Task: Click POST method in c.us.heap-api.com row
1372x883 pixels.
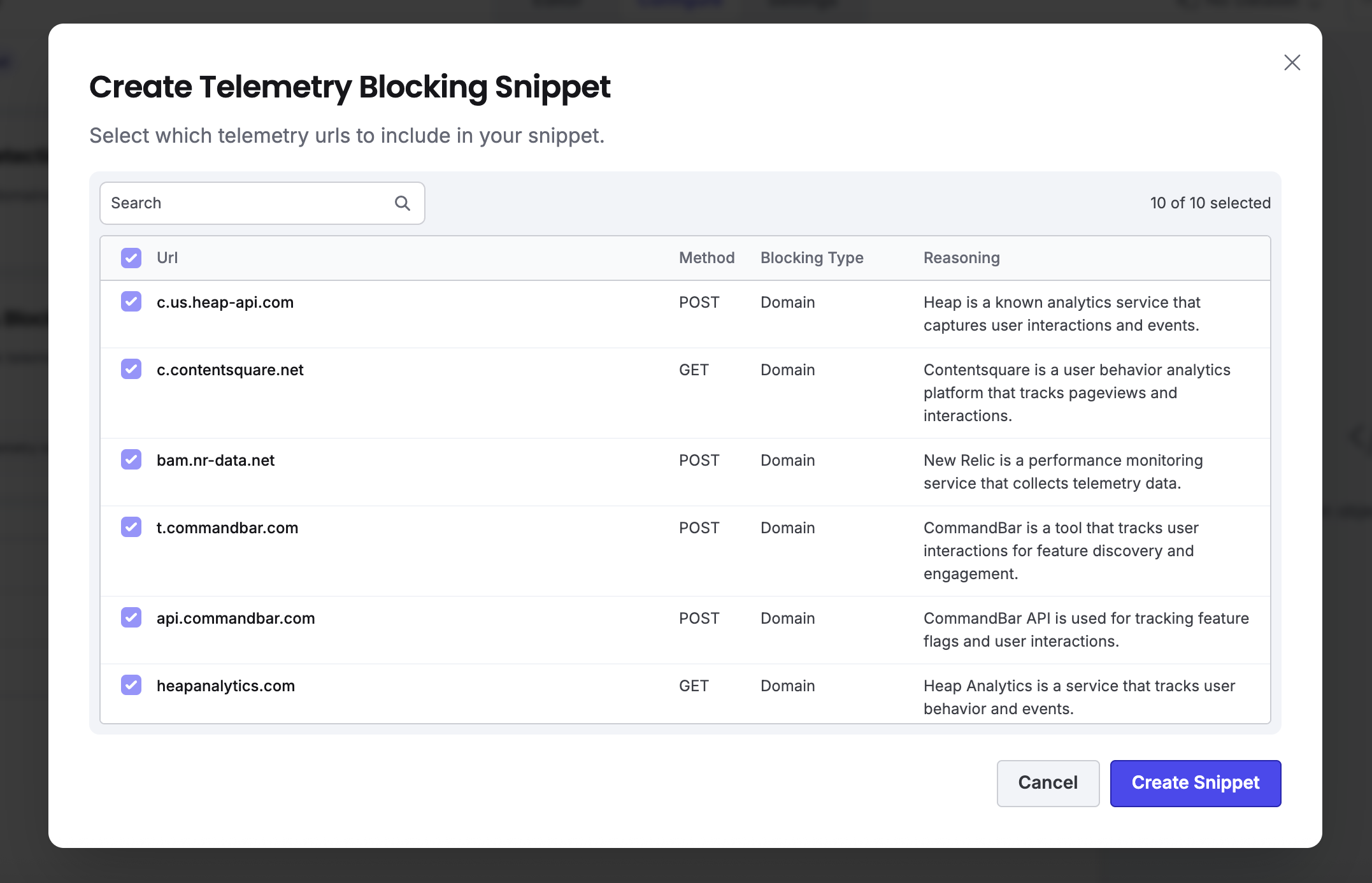Action: coord(699,303)
